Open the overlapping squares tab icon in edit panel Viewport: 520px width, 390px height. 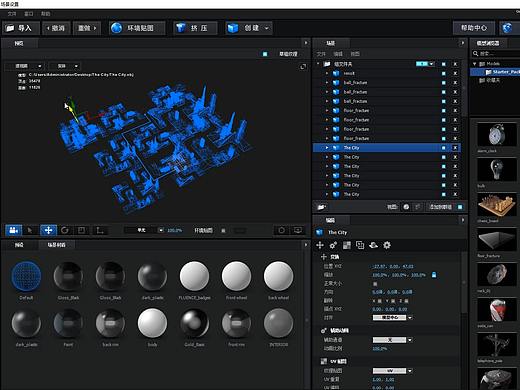click(360, 245)
